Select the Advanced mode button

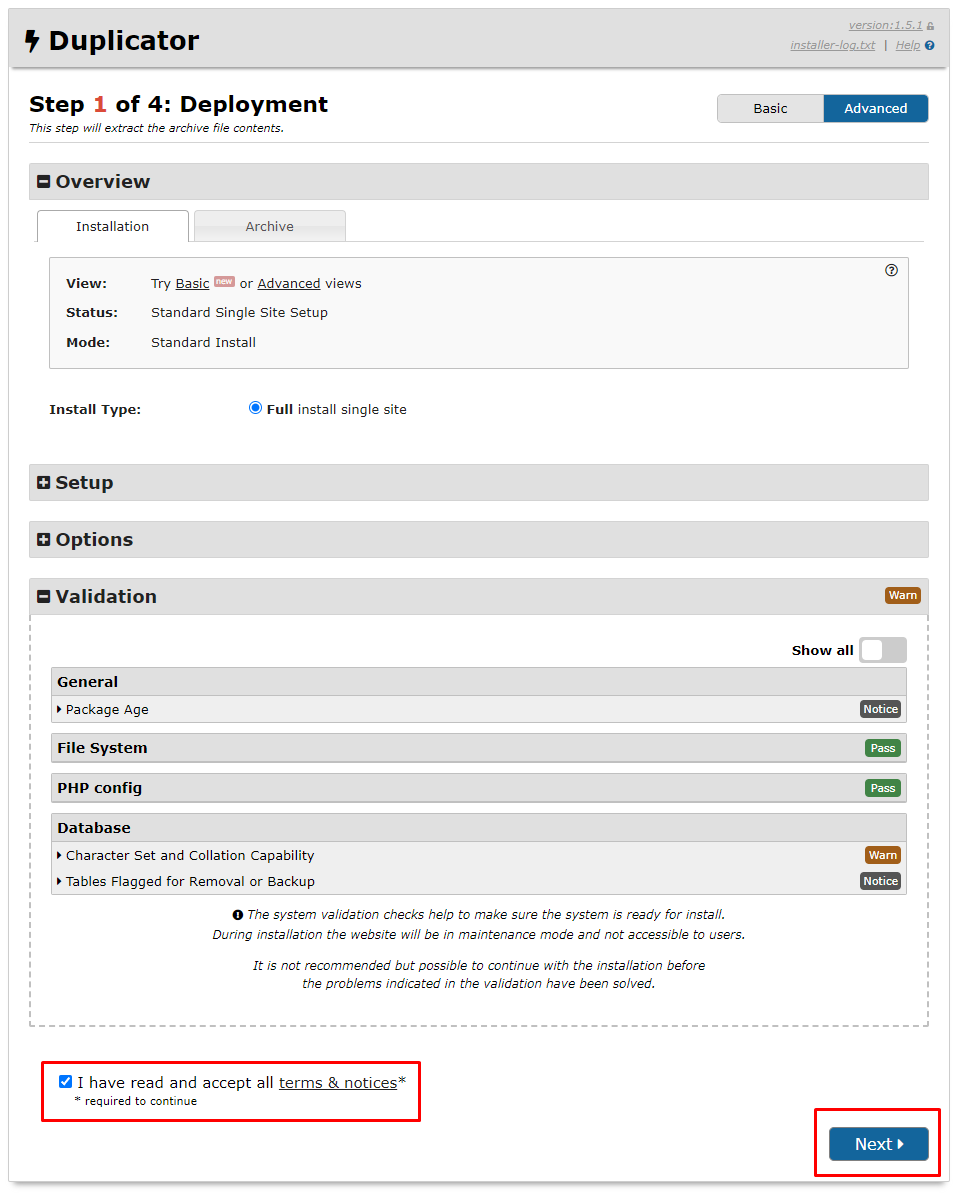[x=875, y=109]
